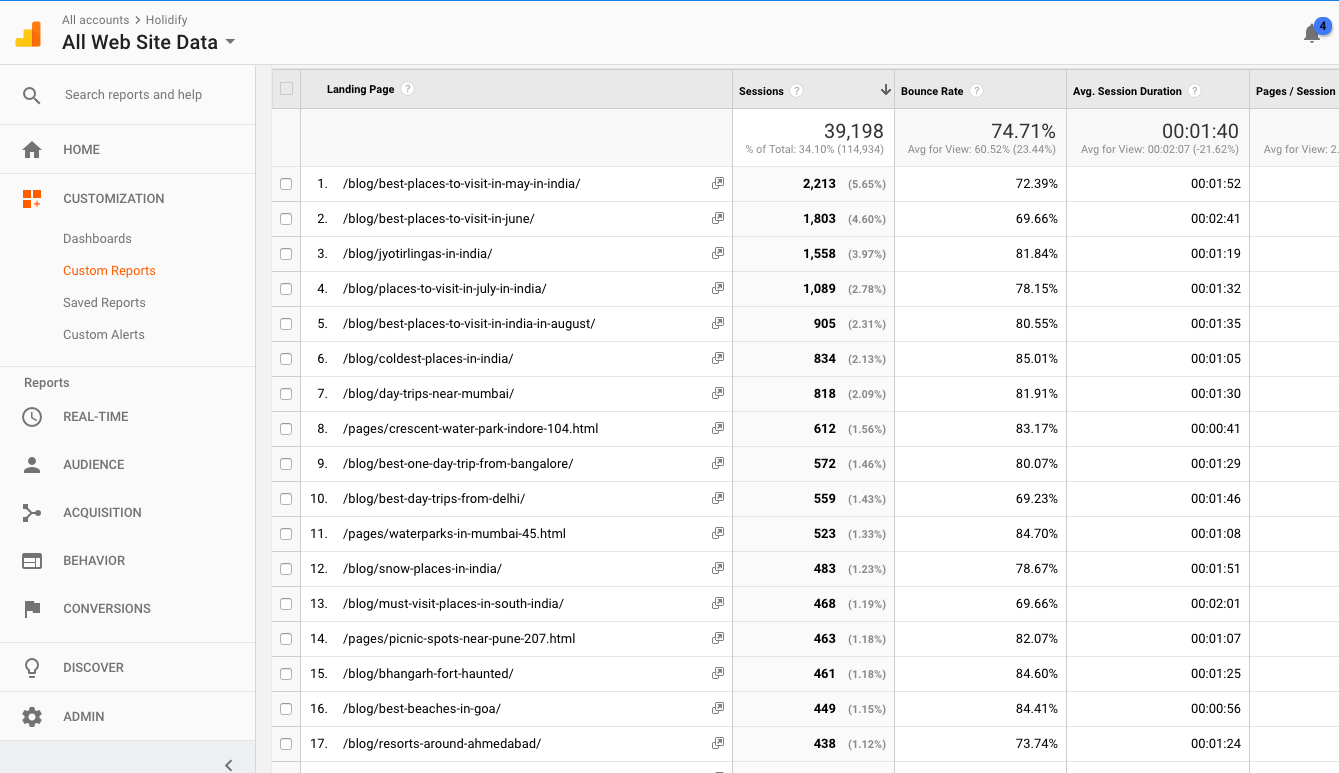Open the best-places-to-visit-in-may-in-india page in a new window icon
This screenshot has width=1339, height=773.
(x=717, y=184)
